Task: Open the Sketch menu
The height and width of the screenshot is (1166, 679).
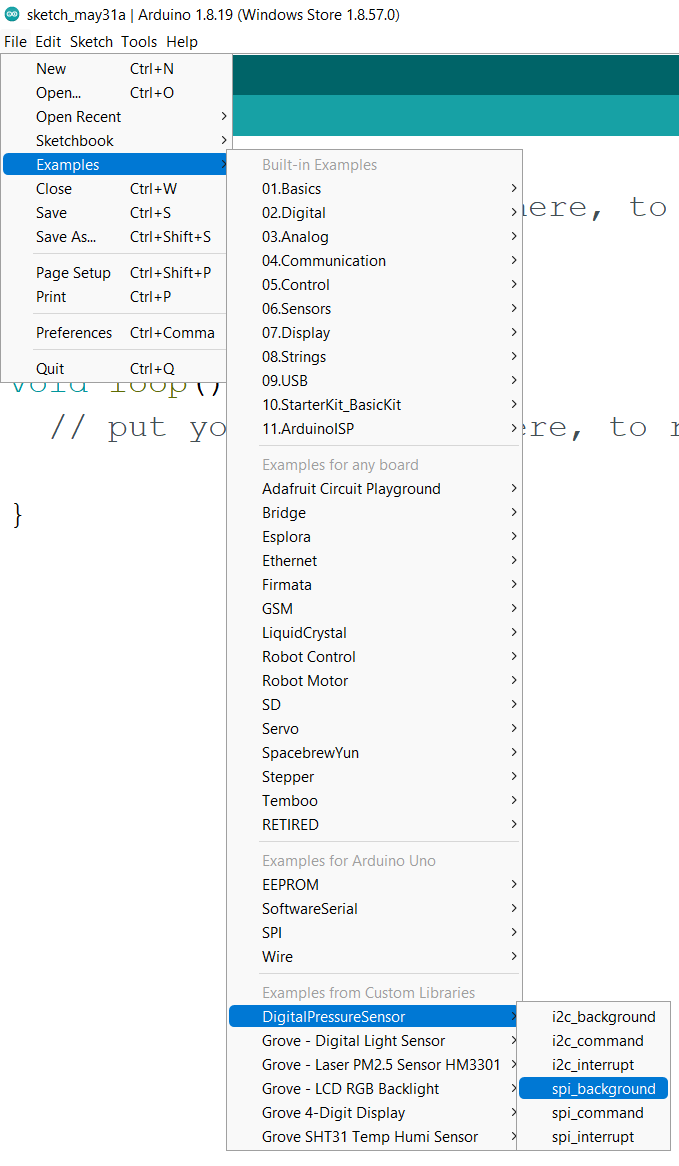Action: (x=91, y=42)
